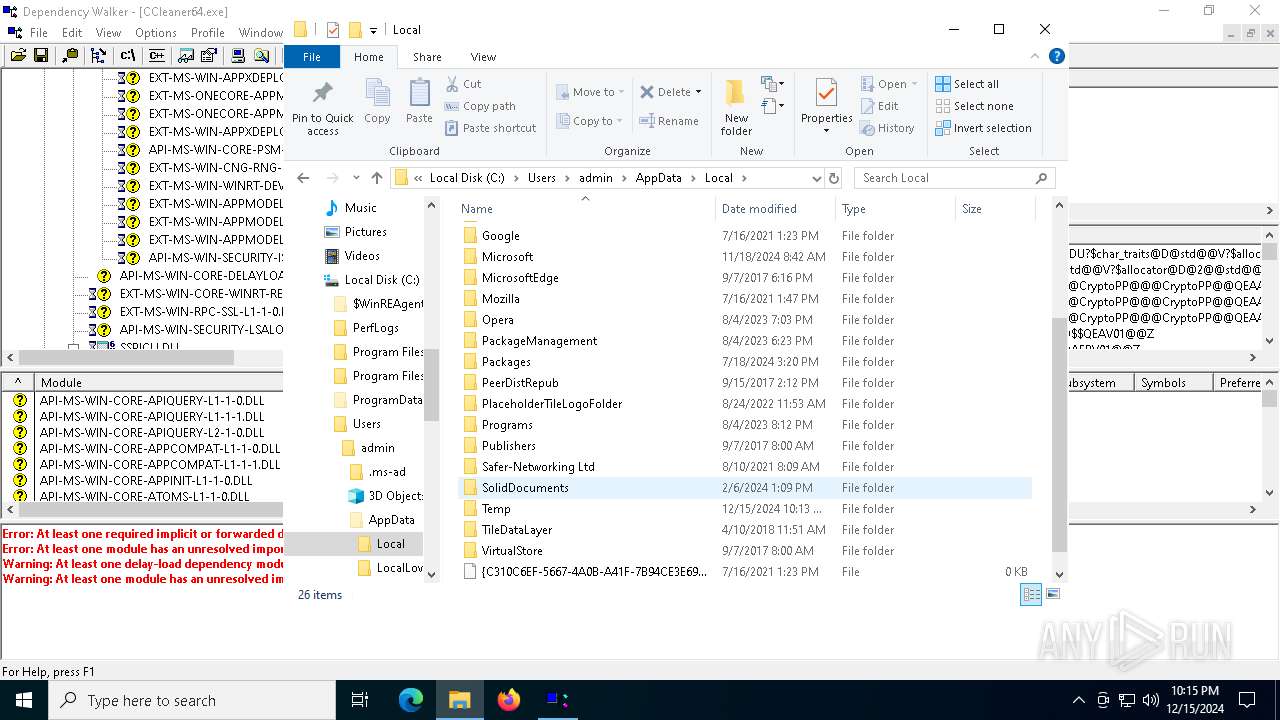Switch to Details view layout toggle

1030,594
